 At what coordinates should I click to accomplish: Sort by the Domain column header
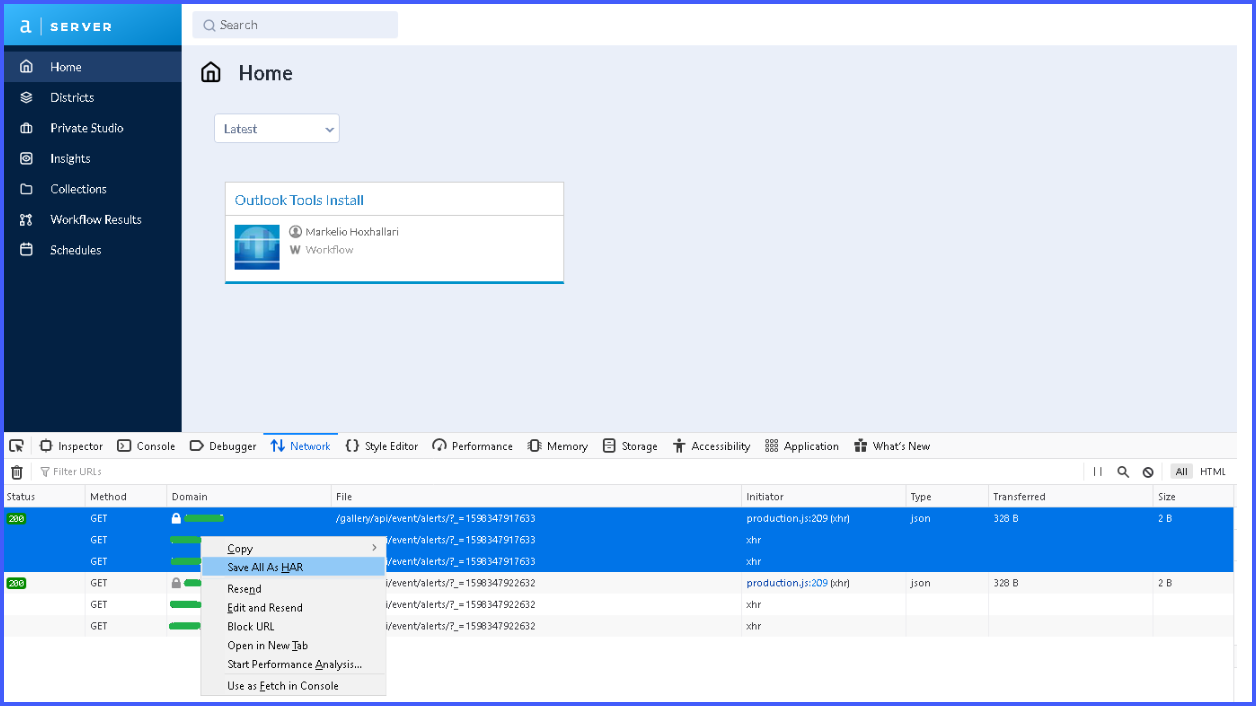249,497
